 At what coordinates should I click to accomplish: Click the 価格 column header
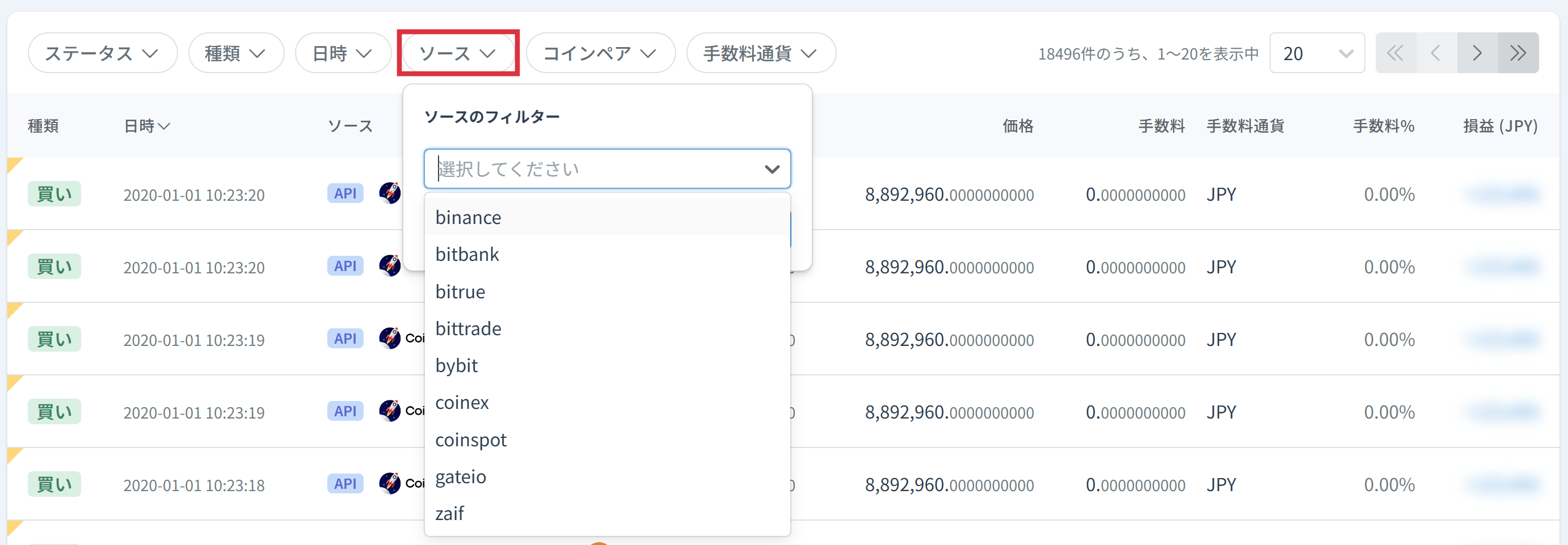point(1018,126)
